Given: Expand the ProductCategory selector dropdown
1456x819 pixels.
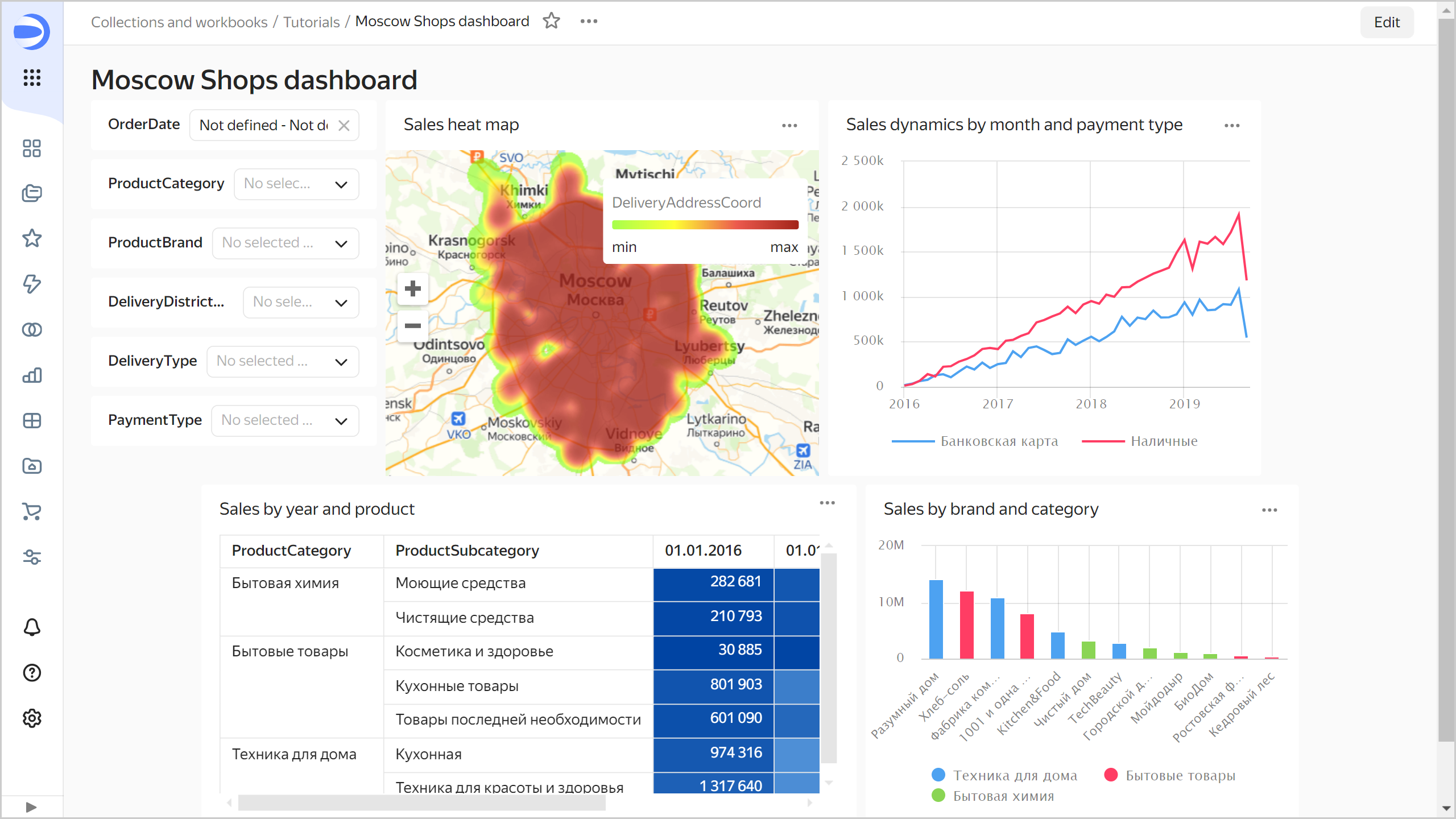Looking at the screenshot, I should tap(296, 184).
